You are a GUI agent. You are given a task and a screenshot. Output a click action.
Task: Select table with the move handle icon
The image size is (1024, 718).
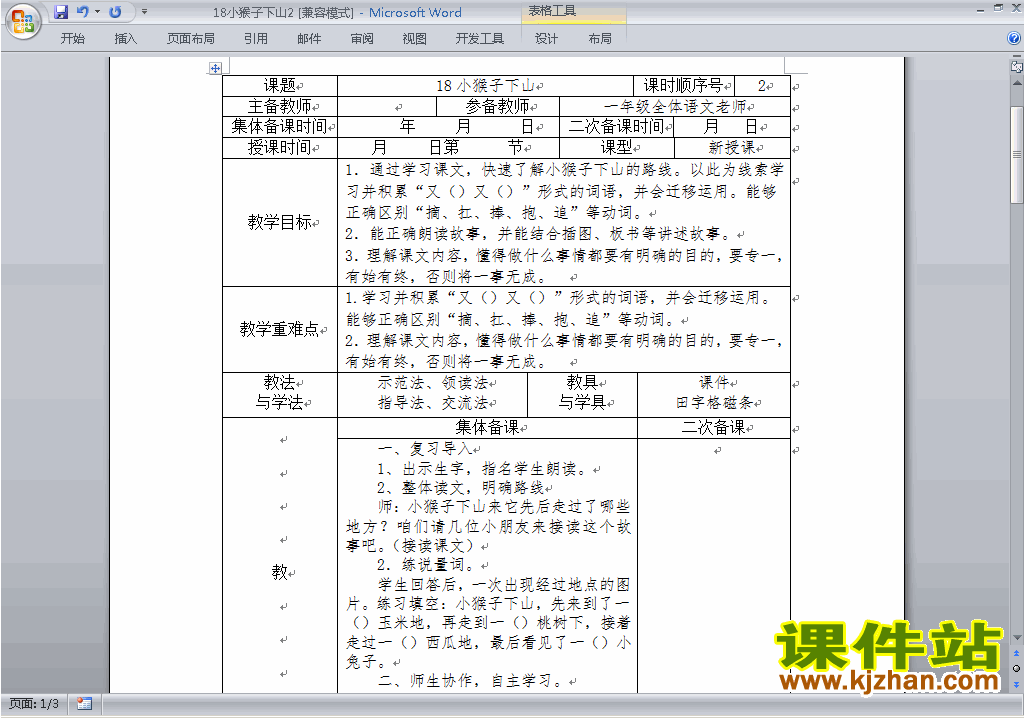(215, 68)
